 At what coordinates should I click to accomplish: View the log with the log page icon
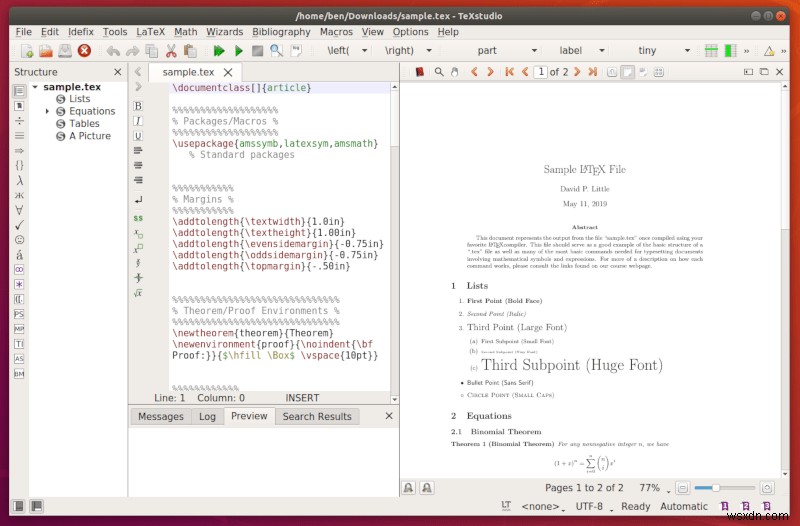point(296,51)
